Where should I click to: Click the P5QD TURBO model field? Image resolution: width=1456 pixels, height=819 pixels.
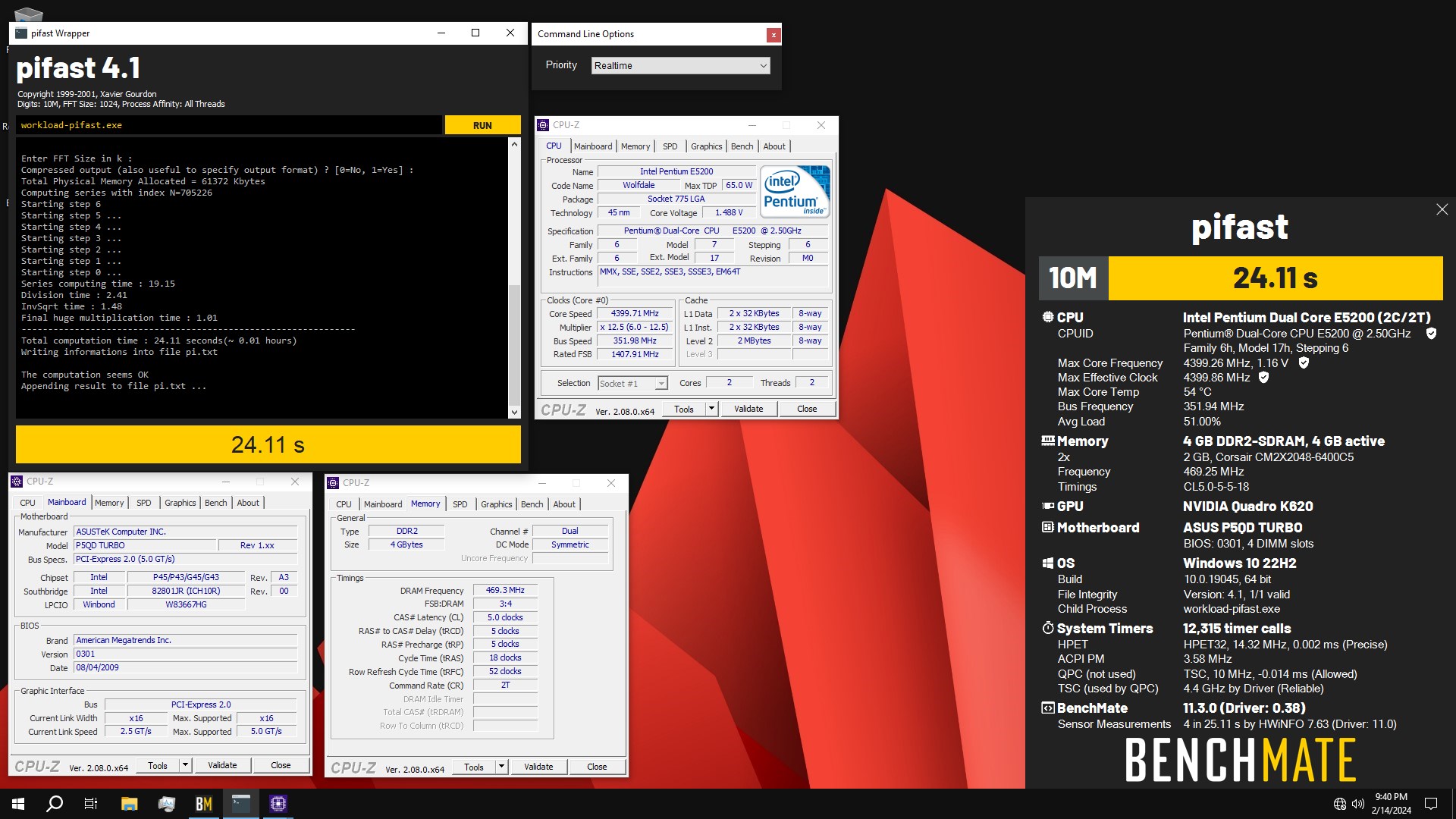[145, 545]
